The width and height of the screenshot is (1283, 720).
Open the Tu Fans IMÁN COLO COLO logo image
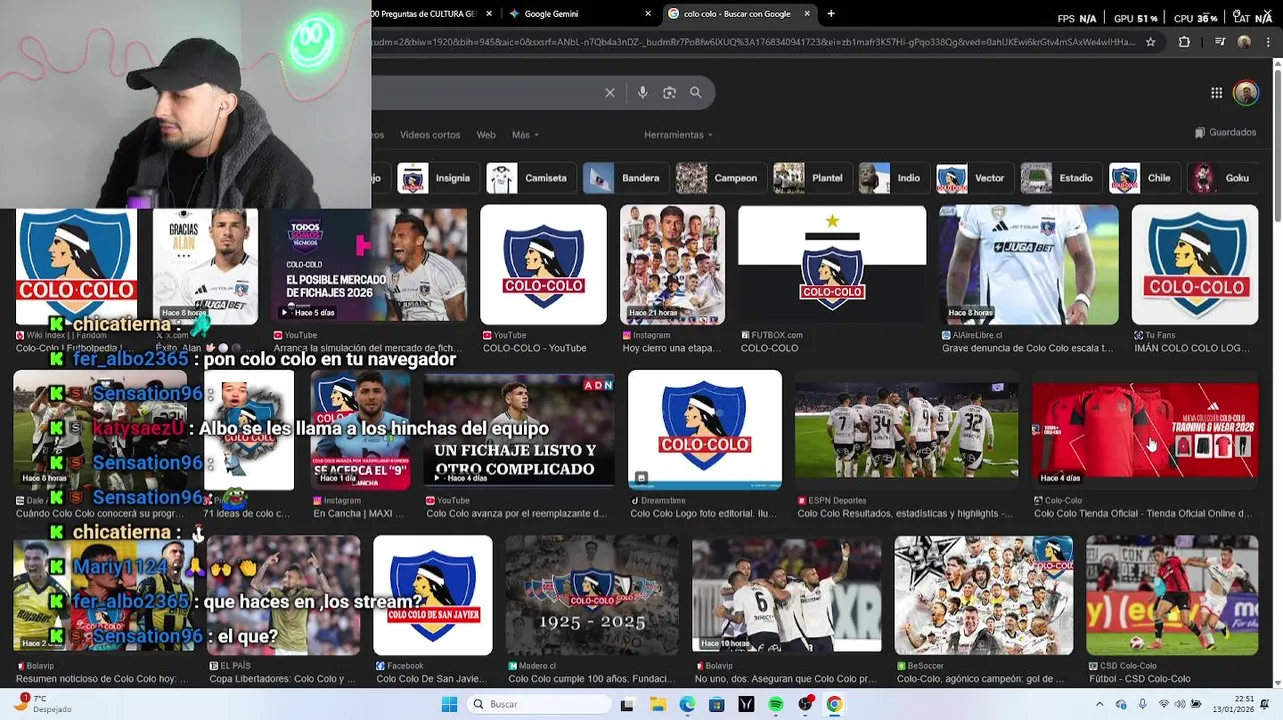(1195, 265)
